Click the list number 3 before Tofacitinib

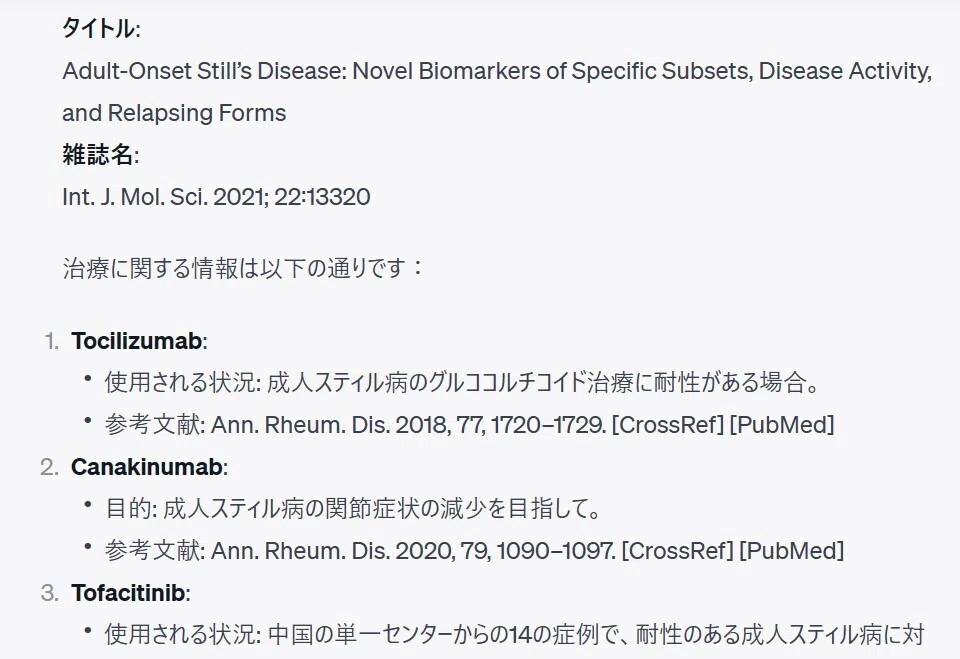50,593
